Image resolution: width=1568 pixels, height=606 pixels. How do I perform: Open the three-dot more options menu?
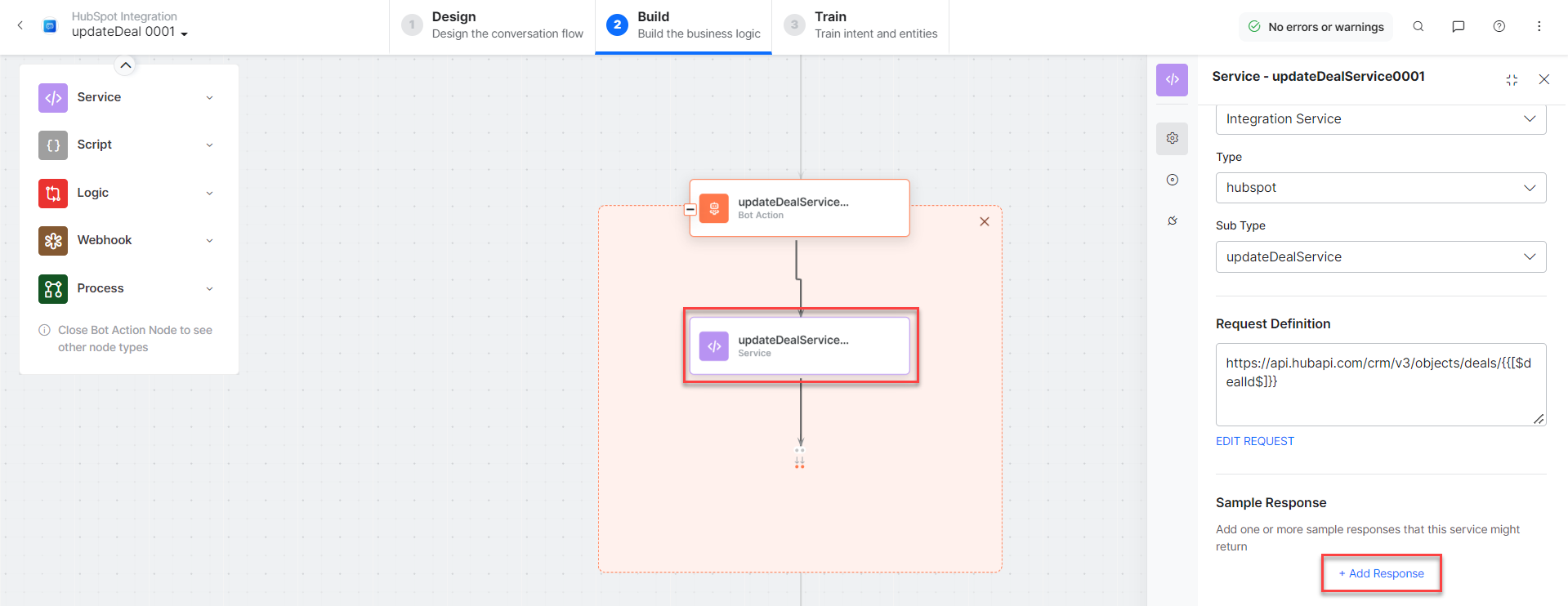tap(1539, 26)
